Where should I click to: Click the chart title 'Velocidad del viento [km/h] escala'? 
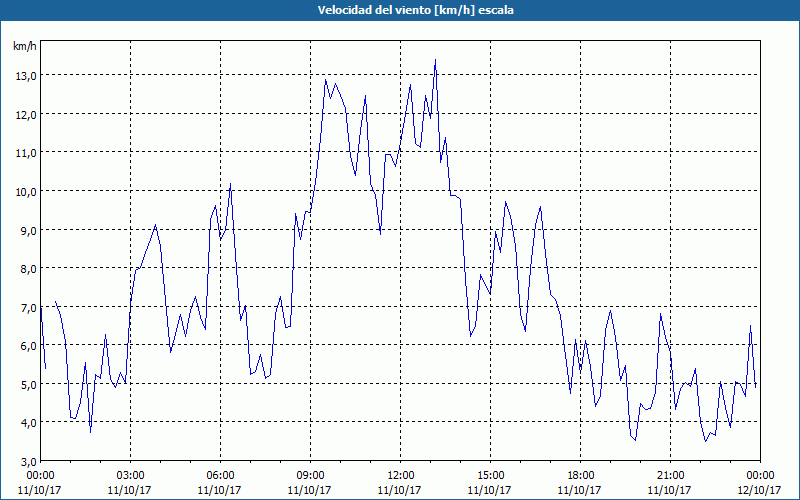(415, 10)
